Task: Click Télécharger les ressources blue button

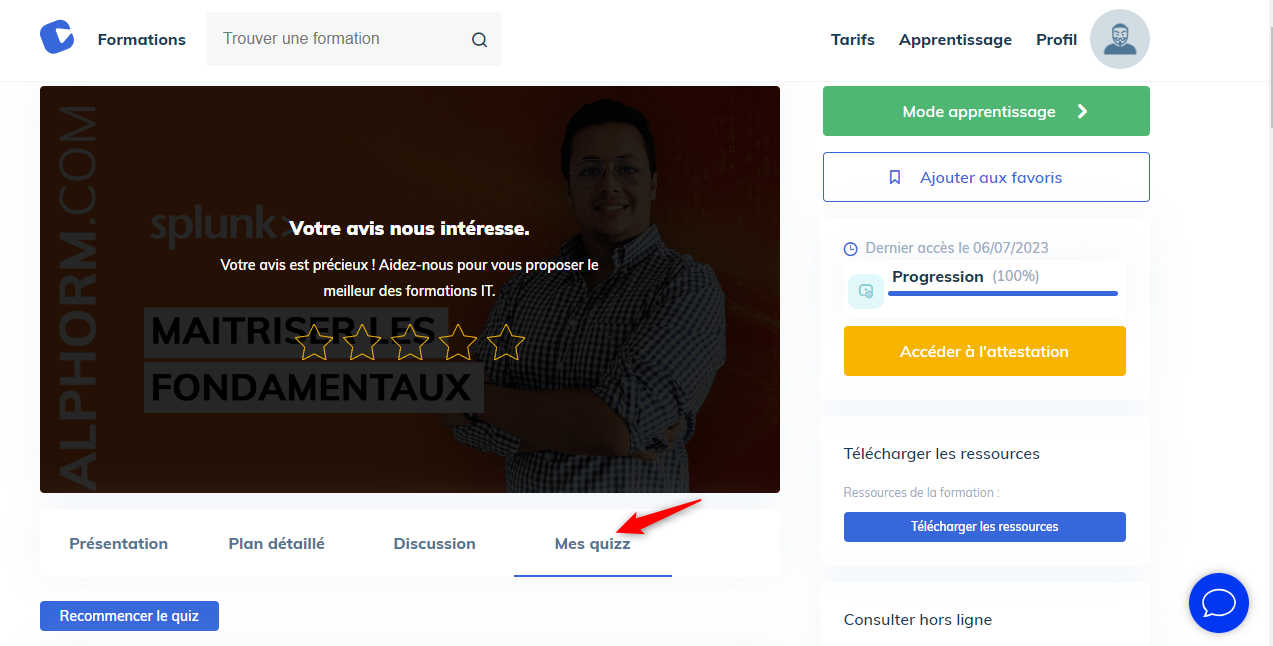Action: tap(985, 527)
